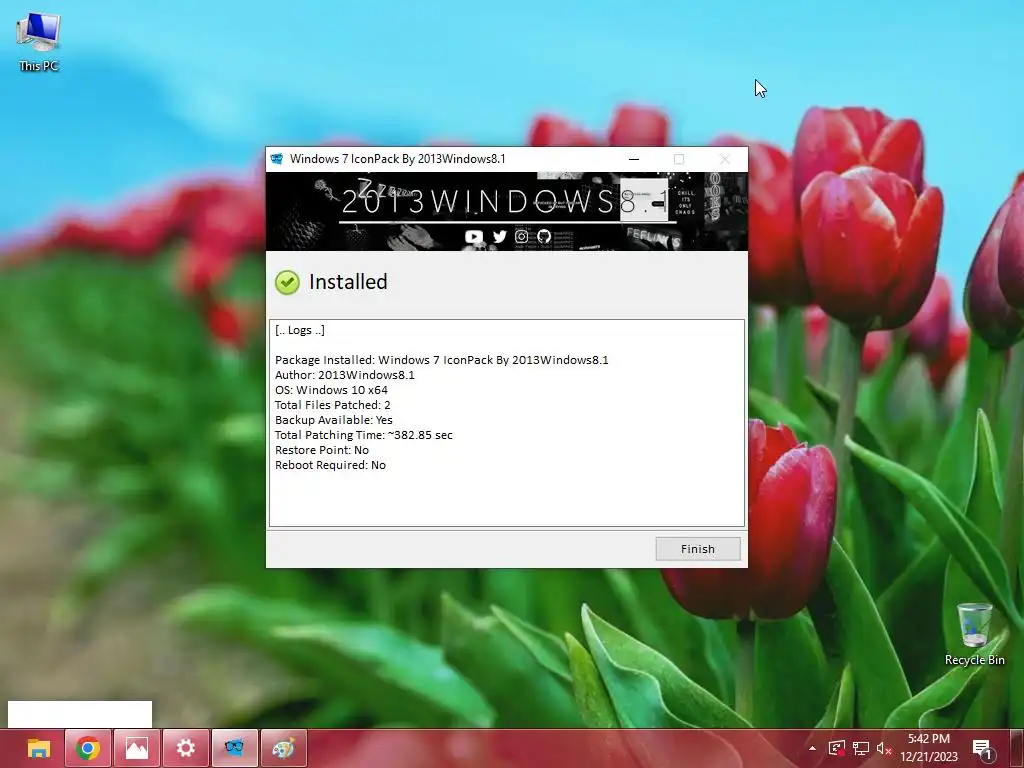Click the muted volume tray icon
Image resolution: width=1024 pixels, height=768 pixels.
(x=884, y=748)
